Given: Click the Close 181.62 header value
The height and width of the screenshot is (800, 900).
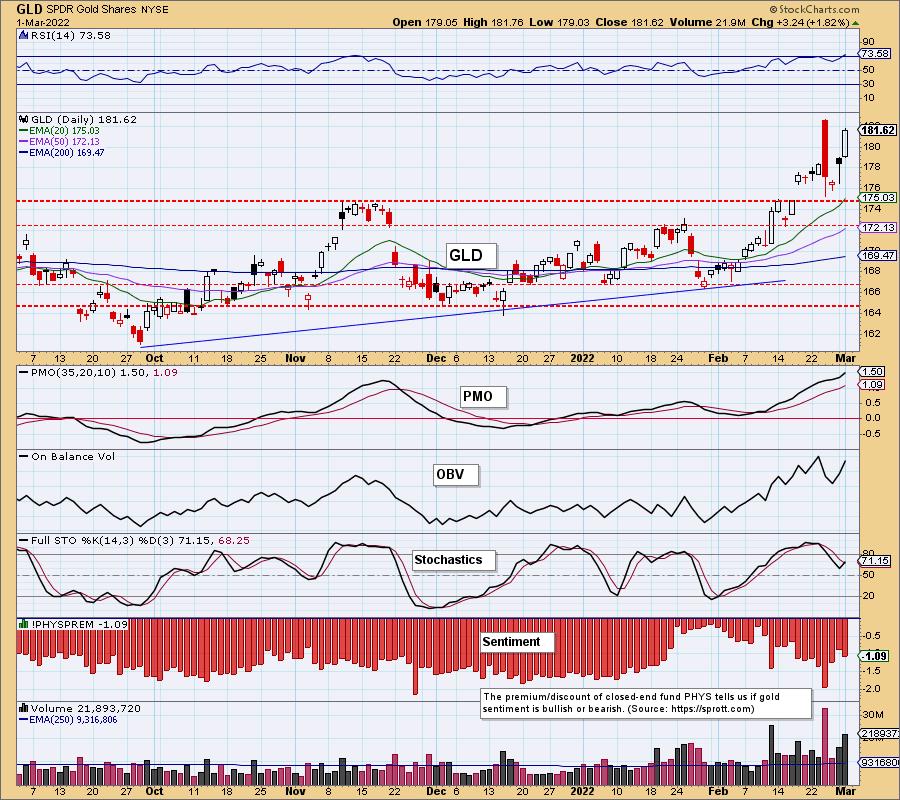Looking at the screenshot, I should [629, 22].
